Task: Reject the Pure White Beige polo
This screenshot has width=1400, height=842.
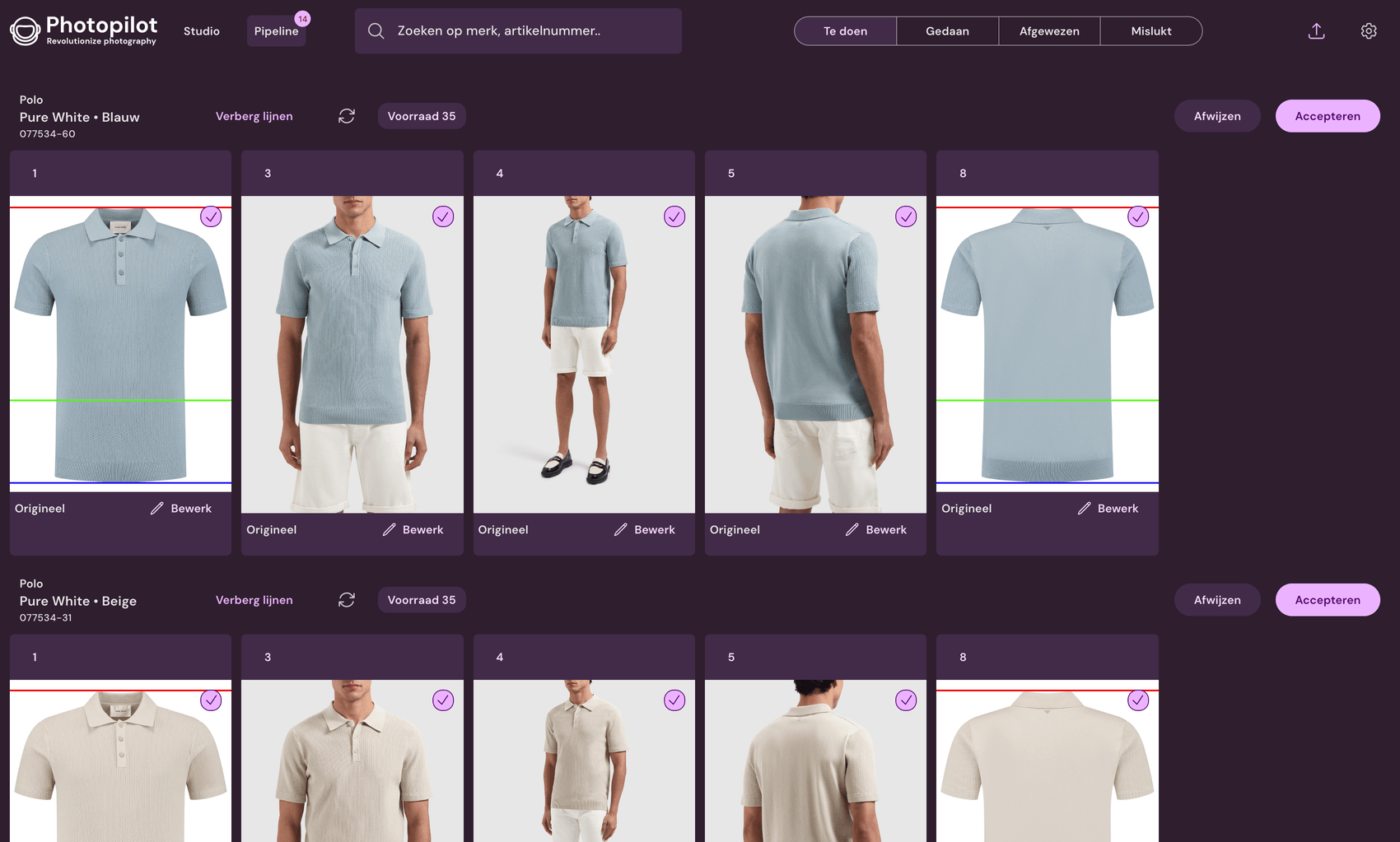Action: (1216, 600)
